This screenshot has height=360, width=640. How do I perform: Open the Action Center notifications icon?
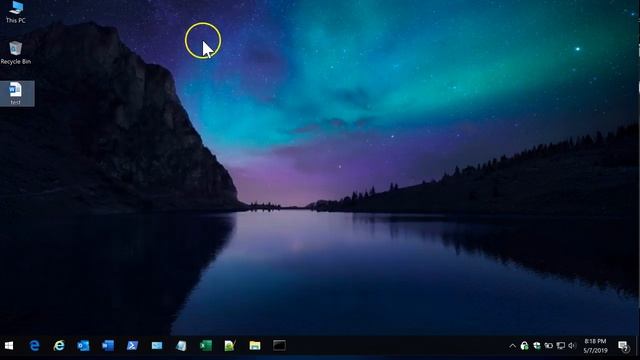[623, 346]
